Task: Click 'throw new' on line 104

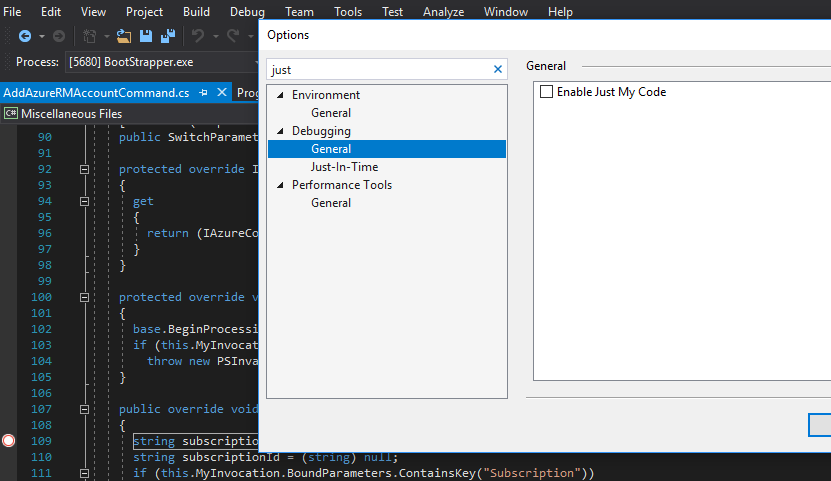Action: coord(178,361)
